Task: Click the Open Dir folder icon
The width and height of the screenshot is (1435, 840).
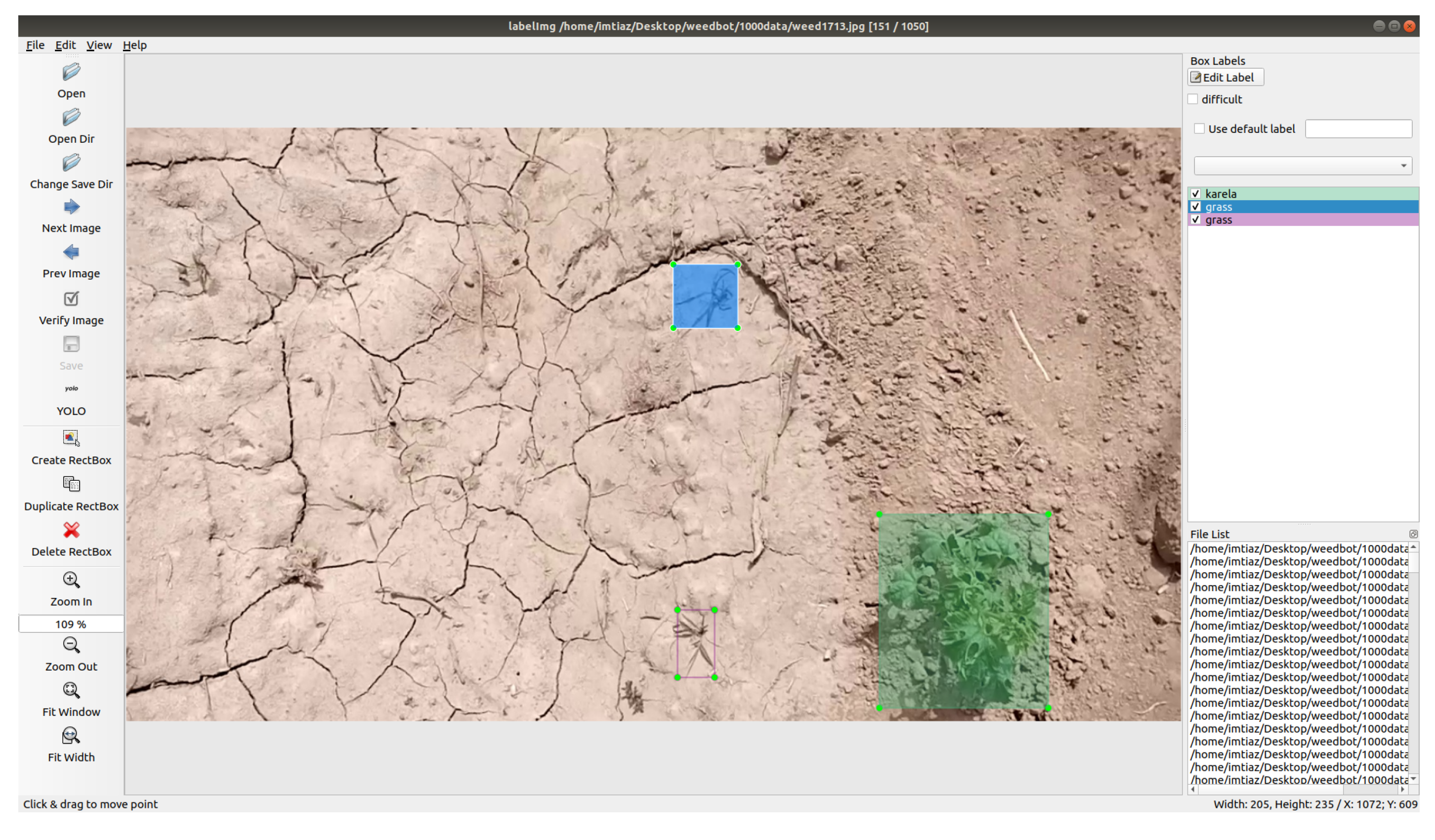Action: pyautogui.click(x=71, y=118)
